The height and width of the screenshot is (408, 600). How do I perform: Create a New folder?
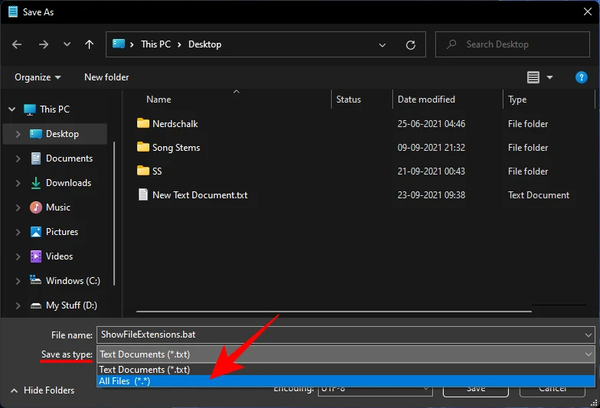point(106,77)
